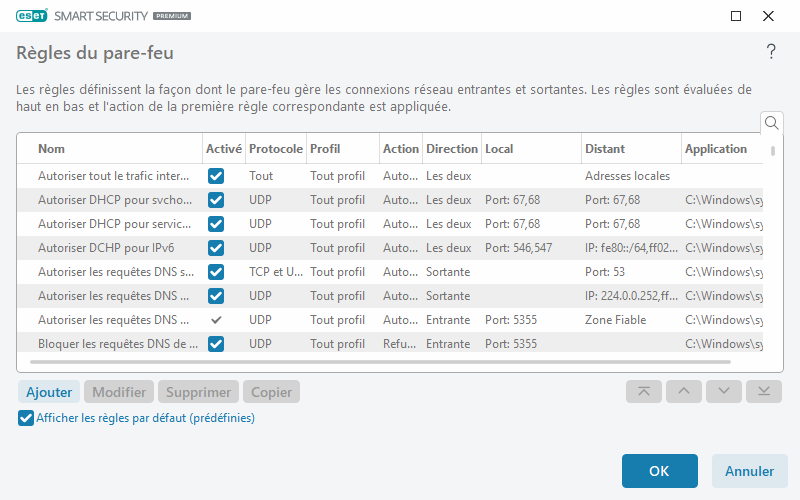Select rule 'Autoriser DHCP pour servic...'
This screenshot has height=500, width=800.
click(114, 224)
